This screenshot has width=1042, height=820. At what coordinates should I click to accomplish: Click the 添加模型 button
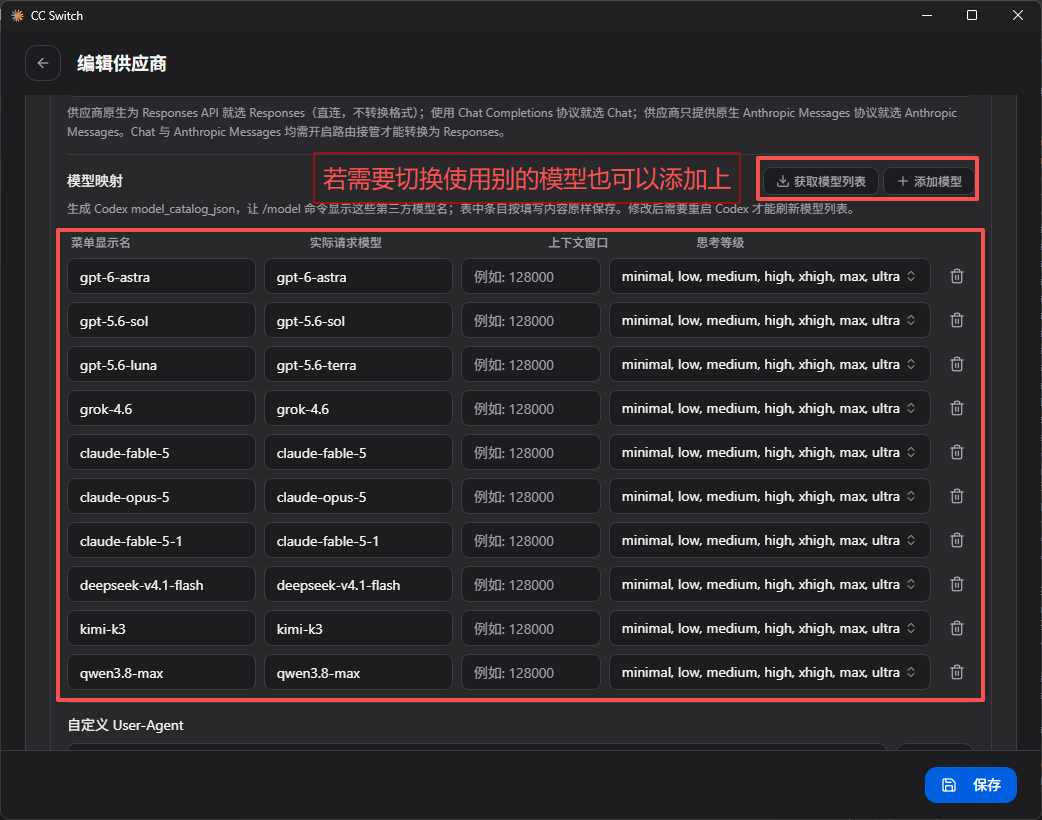pyautogui.click(x=929, y=181)
